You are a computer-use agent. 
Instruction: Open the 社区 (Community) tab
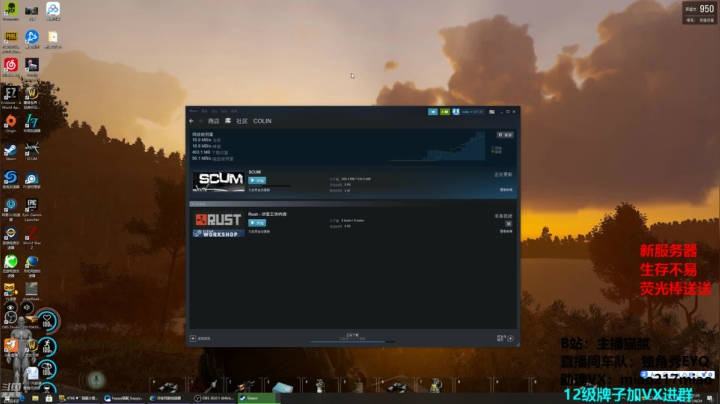[242, 121]
